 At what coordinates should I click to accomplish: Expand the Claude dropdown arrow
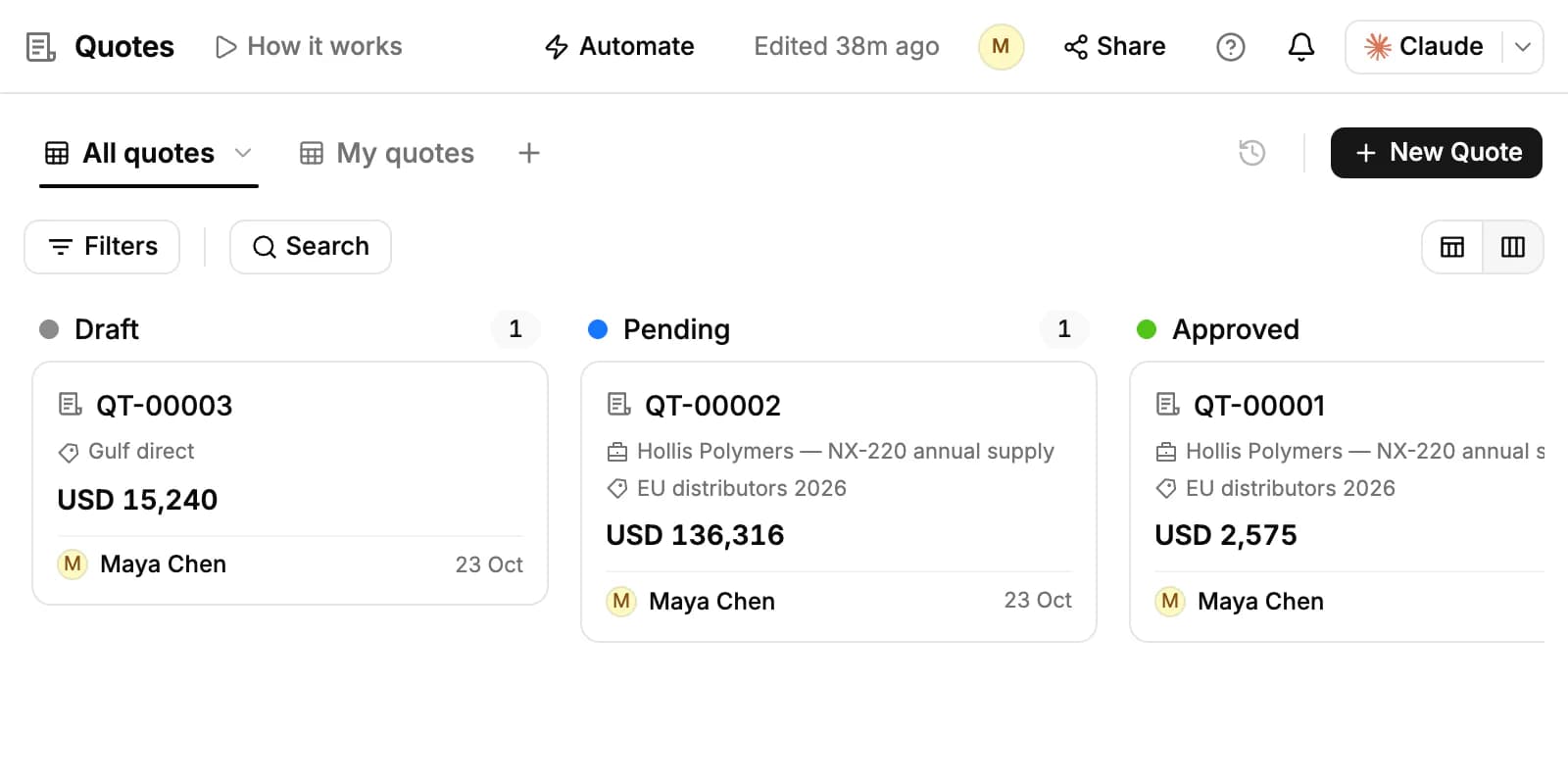coord(1523,46)
